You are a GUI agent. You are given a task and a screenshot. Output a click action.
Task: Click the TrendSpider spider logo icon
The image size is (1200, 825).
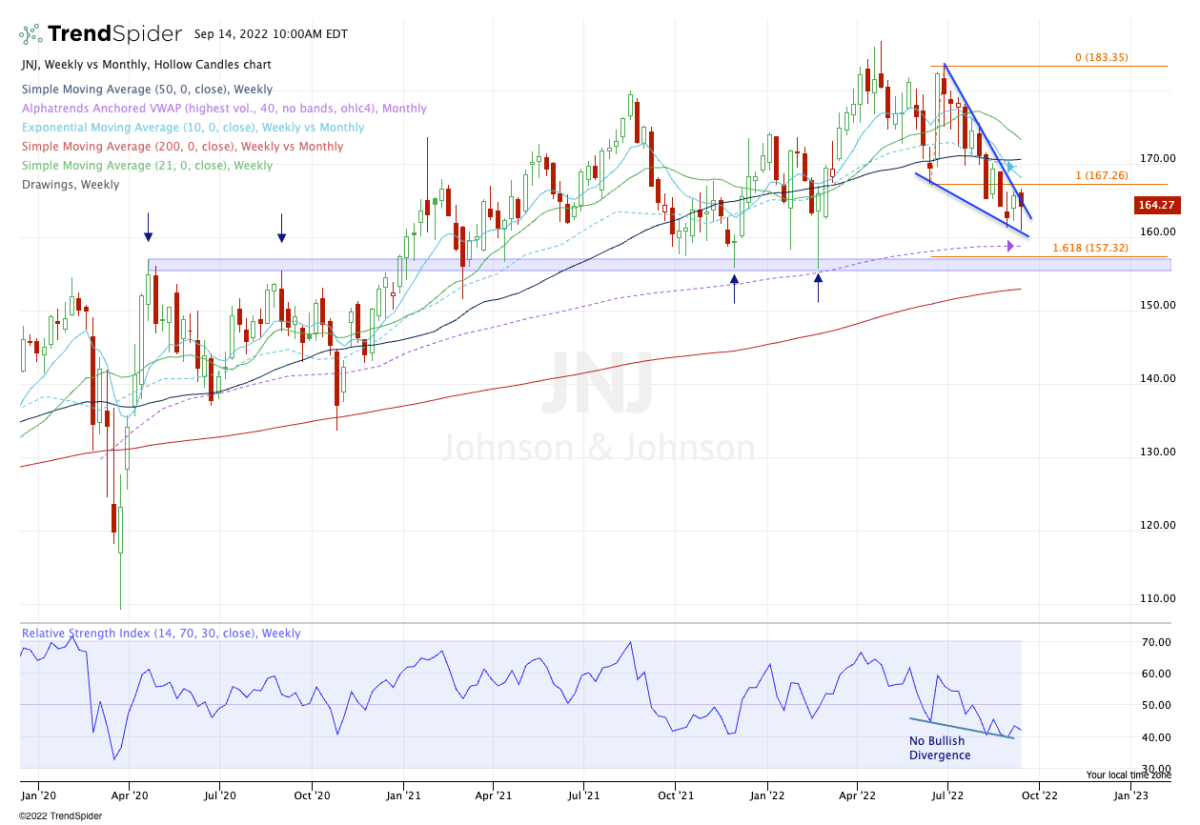click(x=31, y=34)
